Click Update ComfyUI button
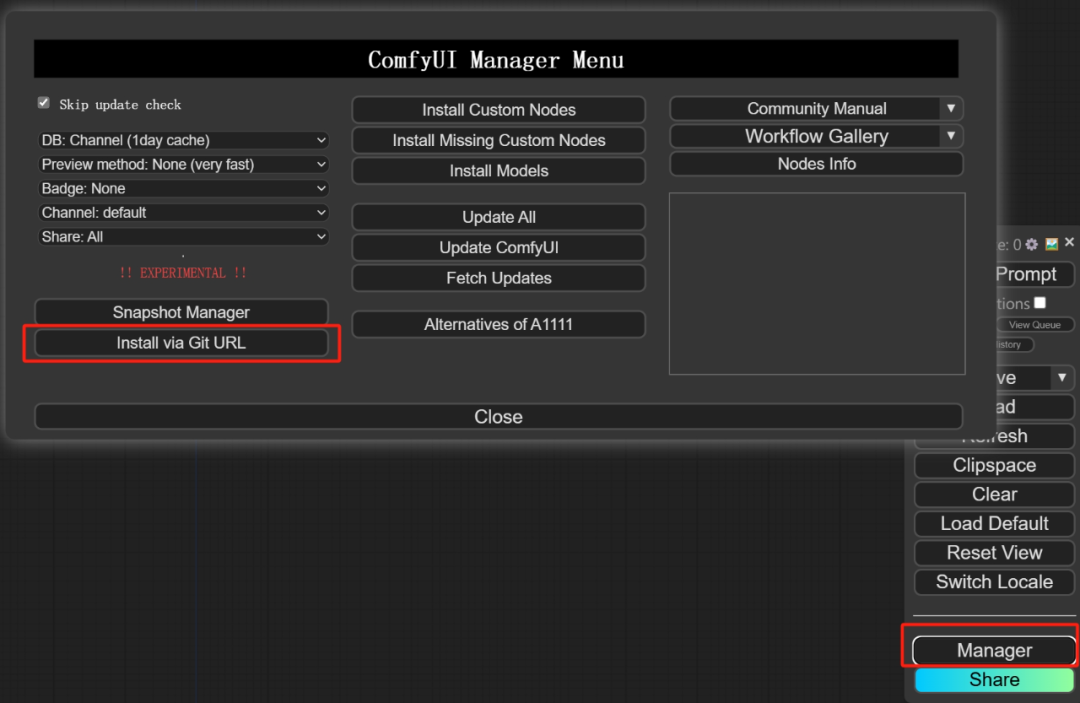The height and width of the screenshot is (703, 1080). tap(499, 247)
